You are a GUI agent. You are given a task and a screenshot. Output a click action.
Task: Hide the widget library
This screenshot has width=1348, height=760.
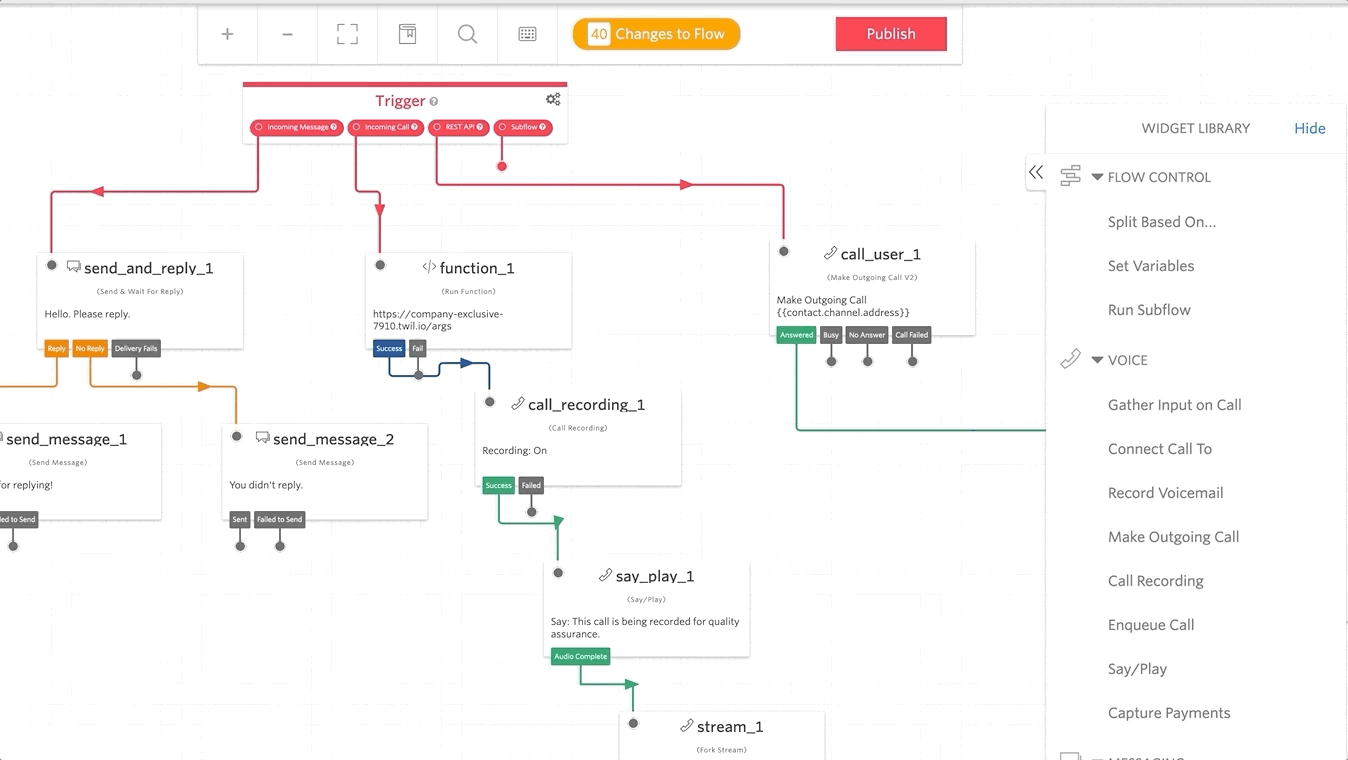click(1310, 128)
